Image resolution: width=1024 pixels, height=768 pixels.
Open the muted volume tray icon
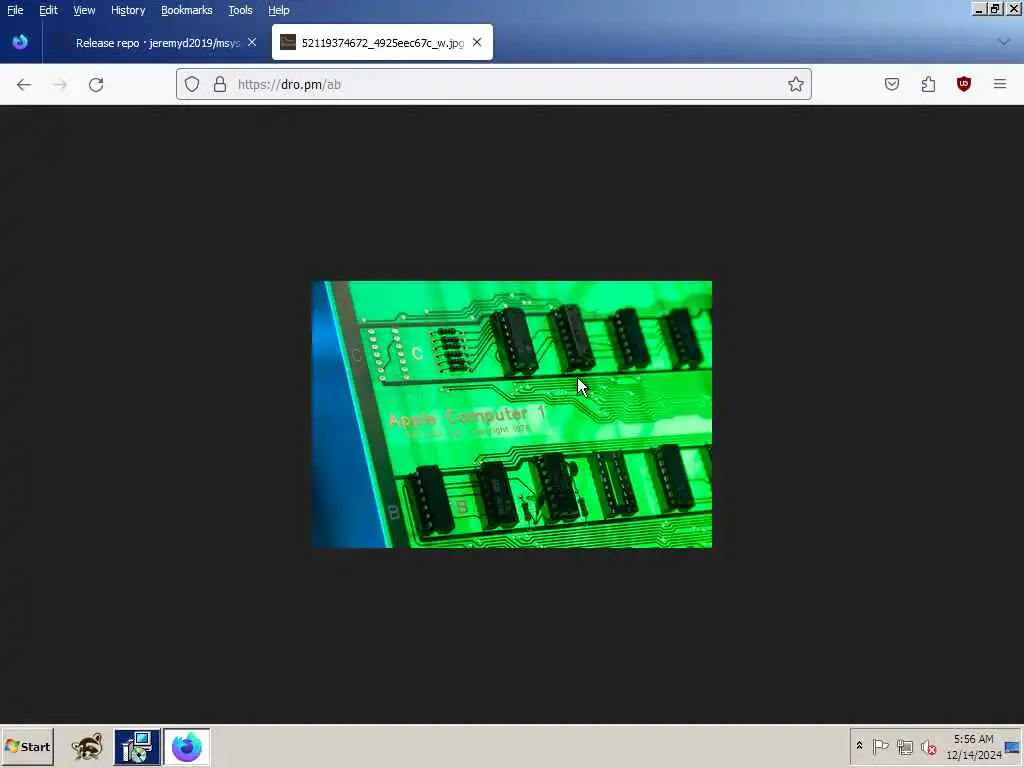click(x=929, y=746)
